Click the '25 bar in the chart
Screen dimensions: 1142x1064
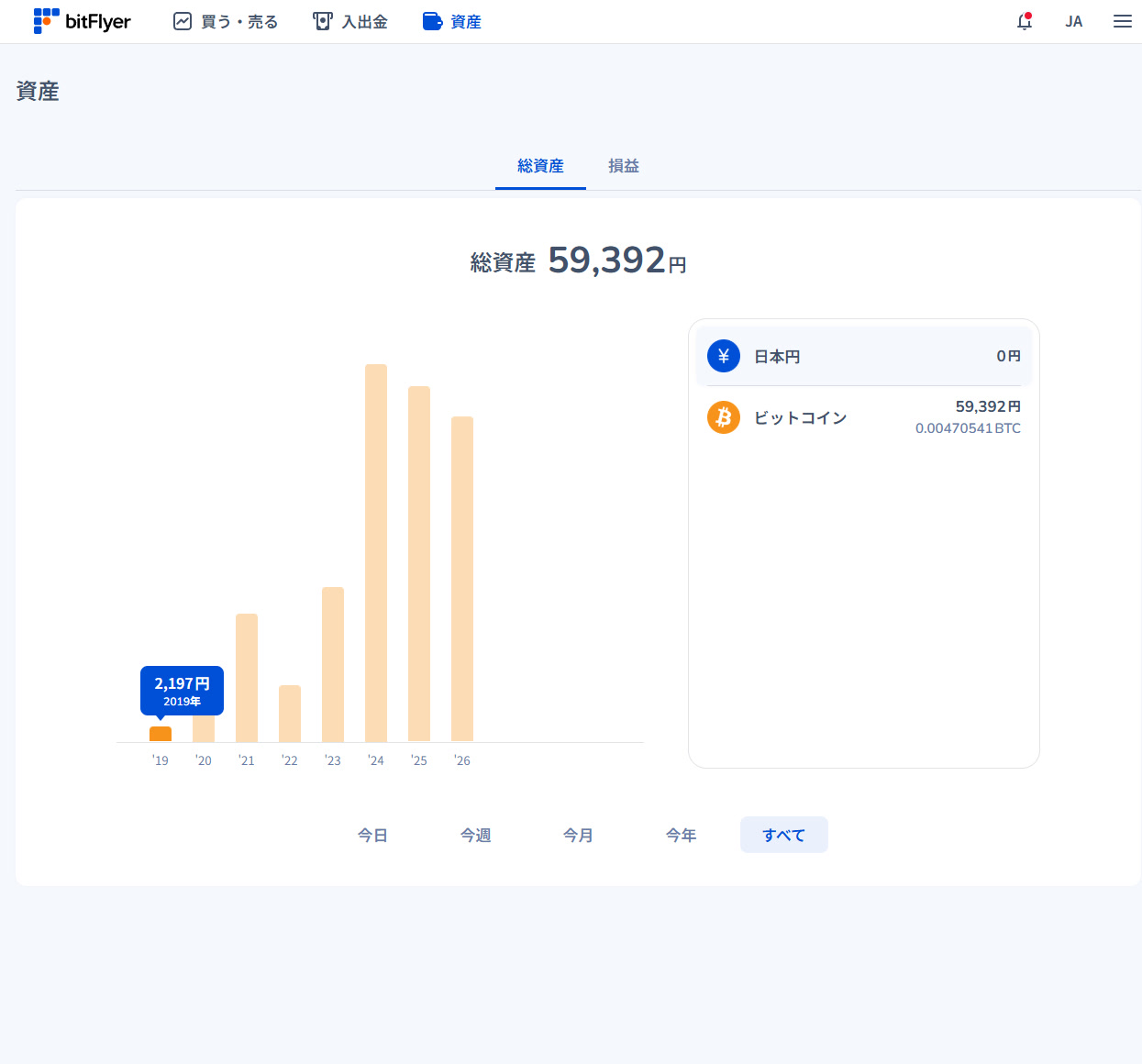[x=419, y=564]
